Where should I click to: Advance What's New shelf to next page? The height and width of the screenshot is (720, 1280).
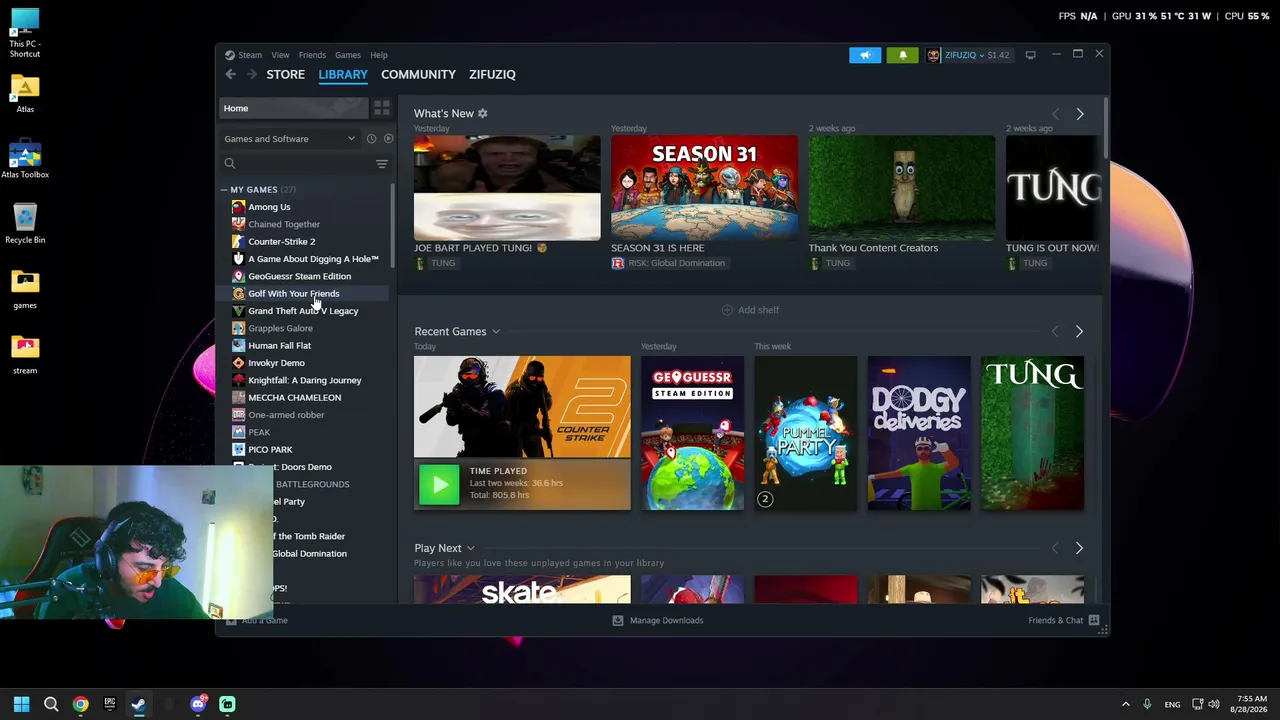pyautogui.click(x=1079, y=114)
